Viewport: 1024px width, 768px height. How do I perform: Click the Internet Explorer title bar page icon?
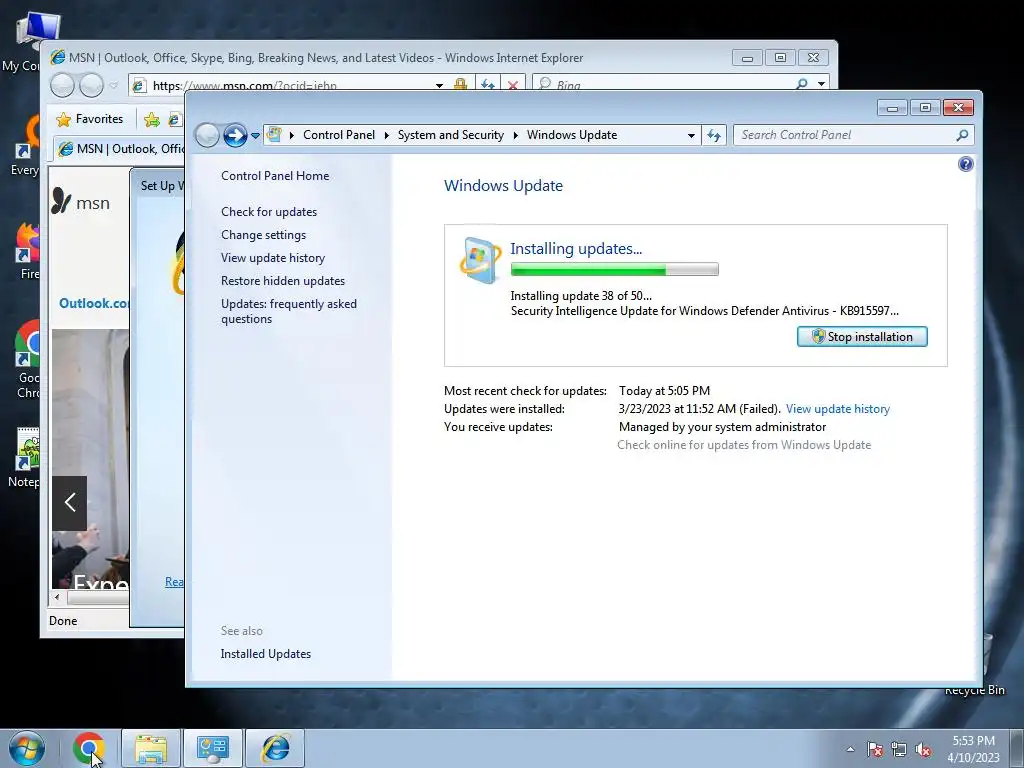[x=57, y=57]
